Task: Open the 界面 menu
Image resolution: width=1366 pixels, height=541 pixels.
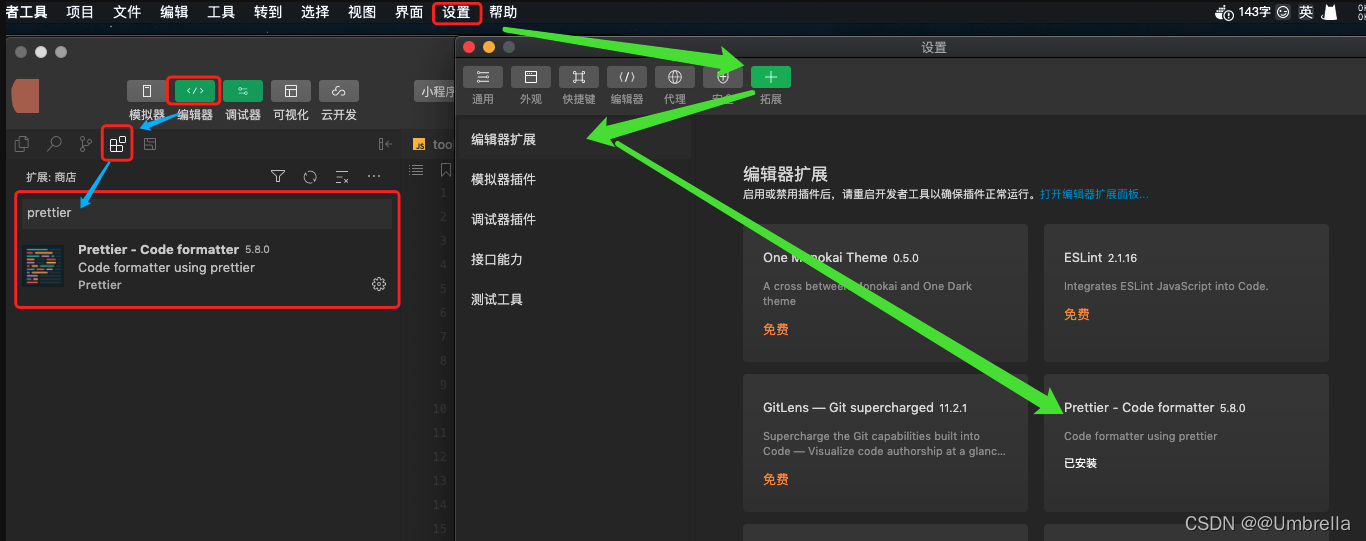Action: pos(409,12)
